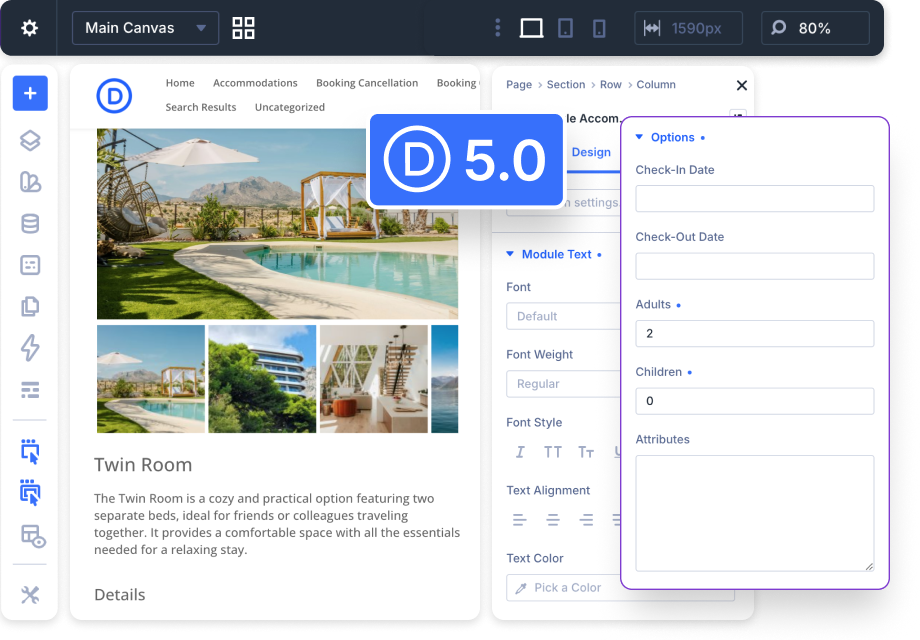Image resolution: width=920 pixels, height=640 pixels.
Task: Click the 80% zoom field
Action: (815, 28)
